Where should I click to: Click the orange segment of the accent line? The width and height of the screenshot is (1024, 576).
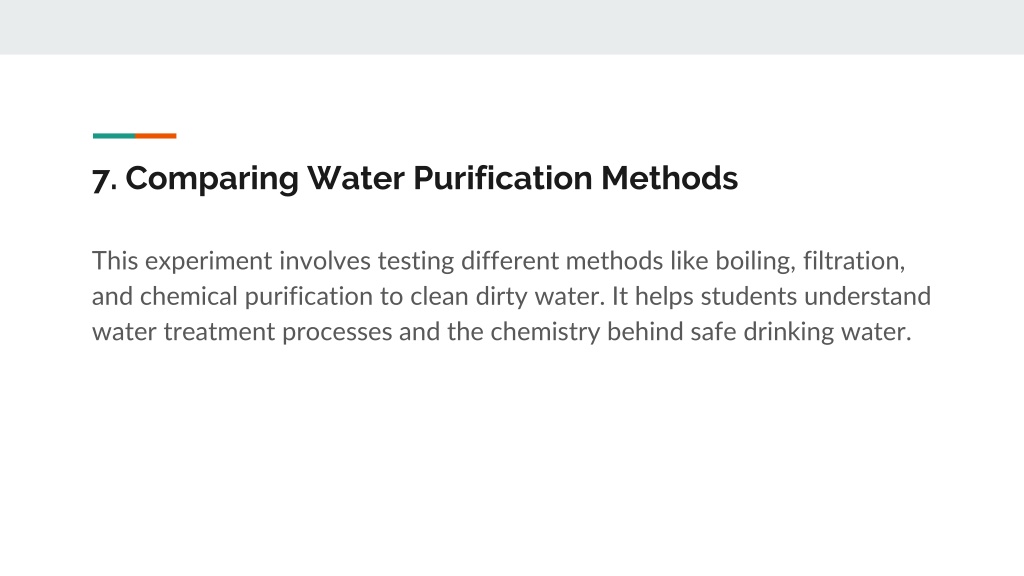(155, 136)
